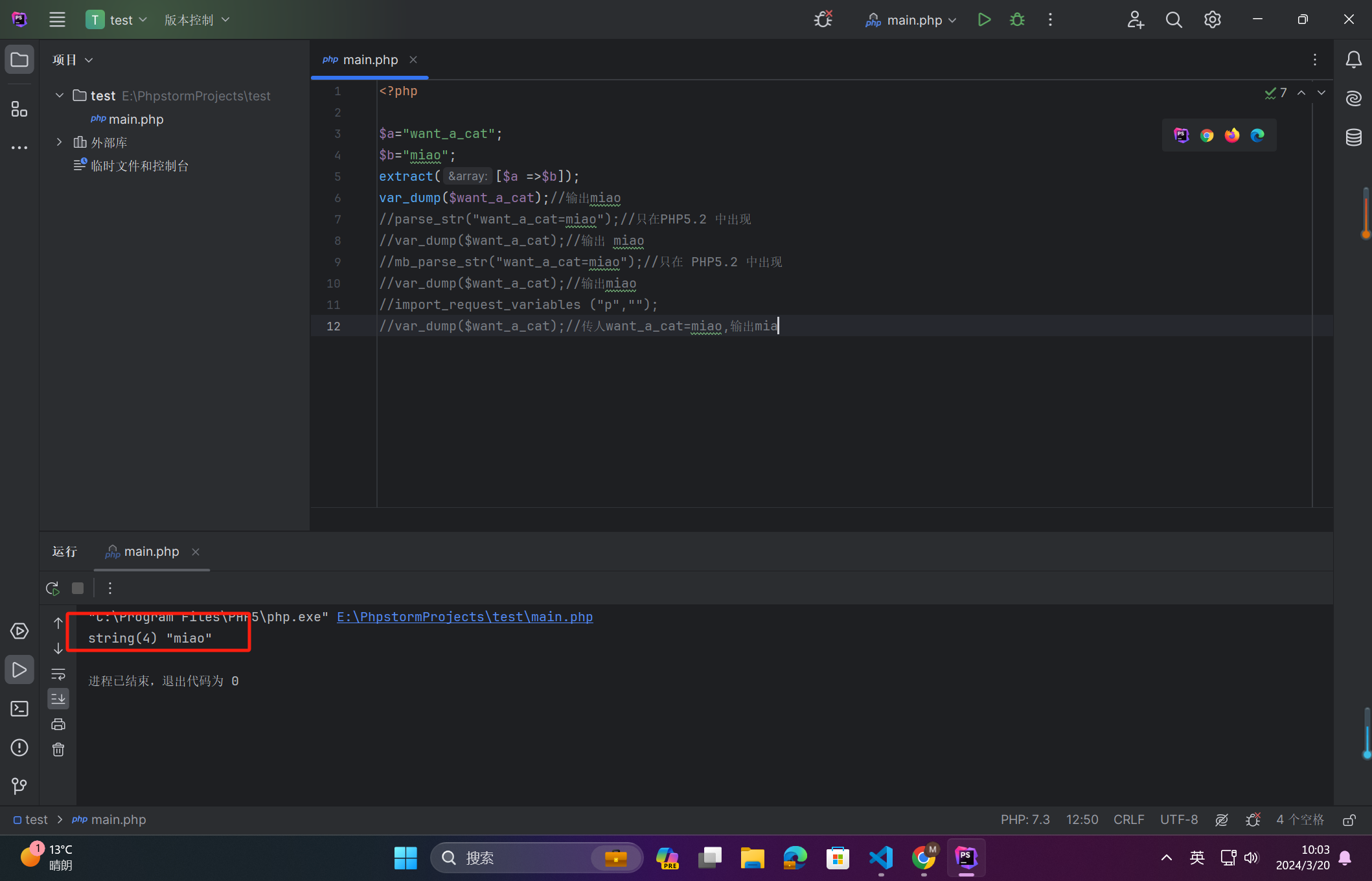Toggle soft-wrap in the run console
This screenshot has width=1372, height=881.
58,674
